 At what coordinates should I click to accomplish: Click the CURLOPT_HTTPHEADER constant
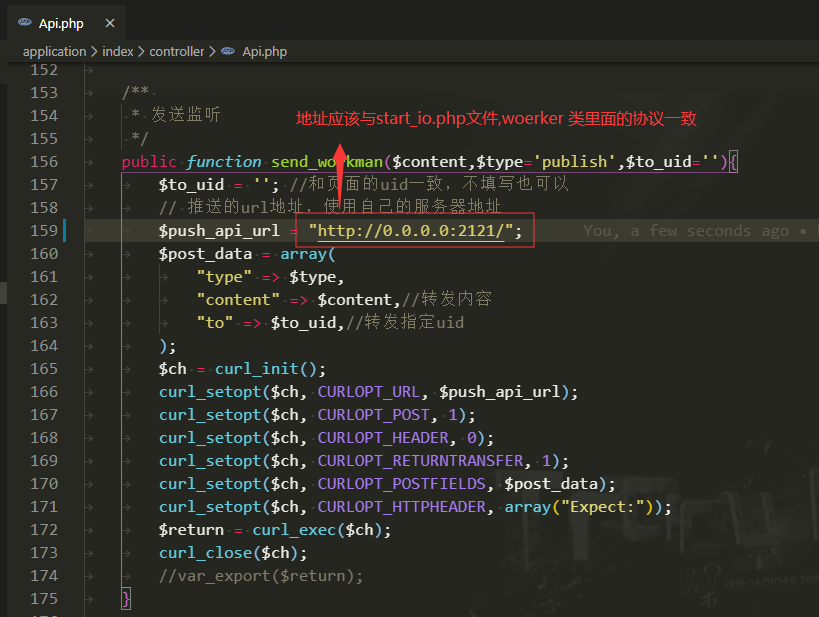point(401,507)
